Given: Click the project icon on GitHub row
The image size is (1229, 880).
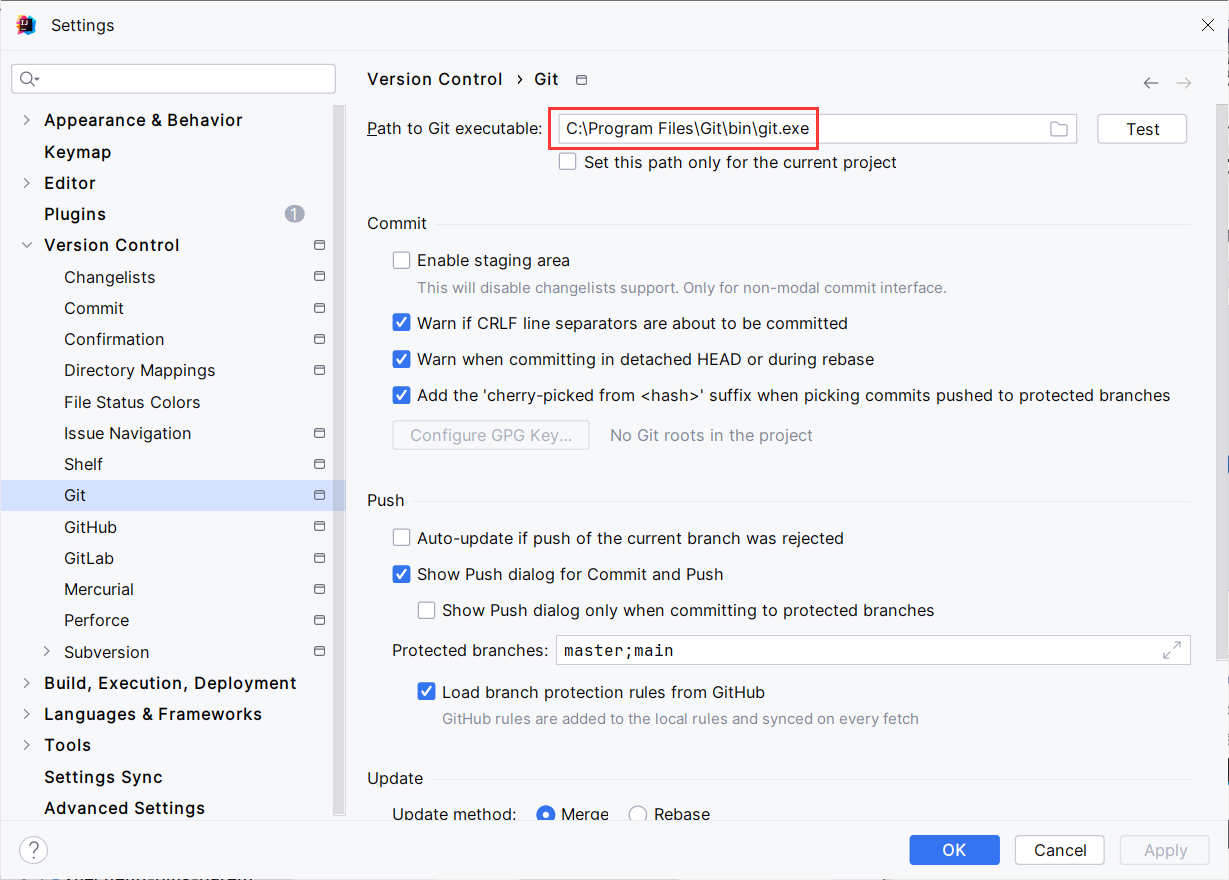Looking at the screenshot, I should (319, 526).
